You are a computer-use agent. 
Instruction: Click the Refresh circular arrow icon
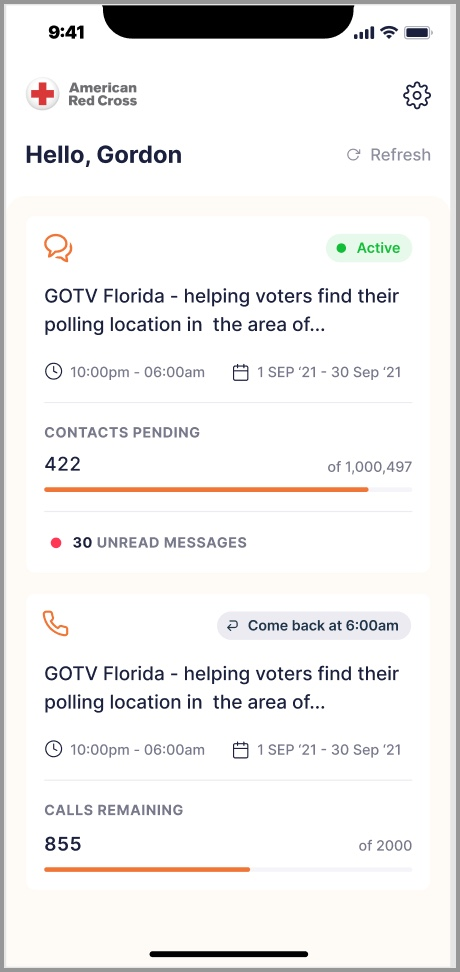(x=353, y=155)
